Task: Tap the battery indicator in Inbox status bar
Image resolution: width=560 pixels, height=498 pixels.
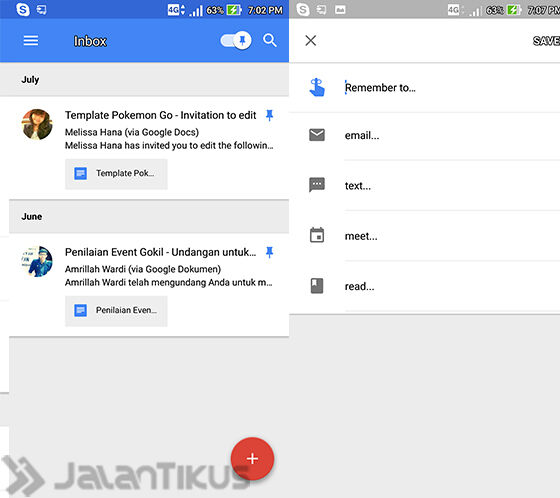Action: [234, 10]
